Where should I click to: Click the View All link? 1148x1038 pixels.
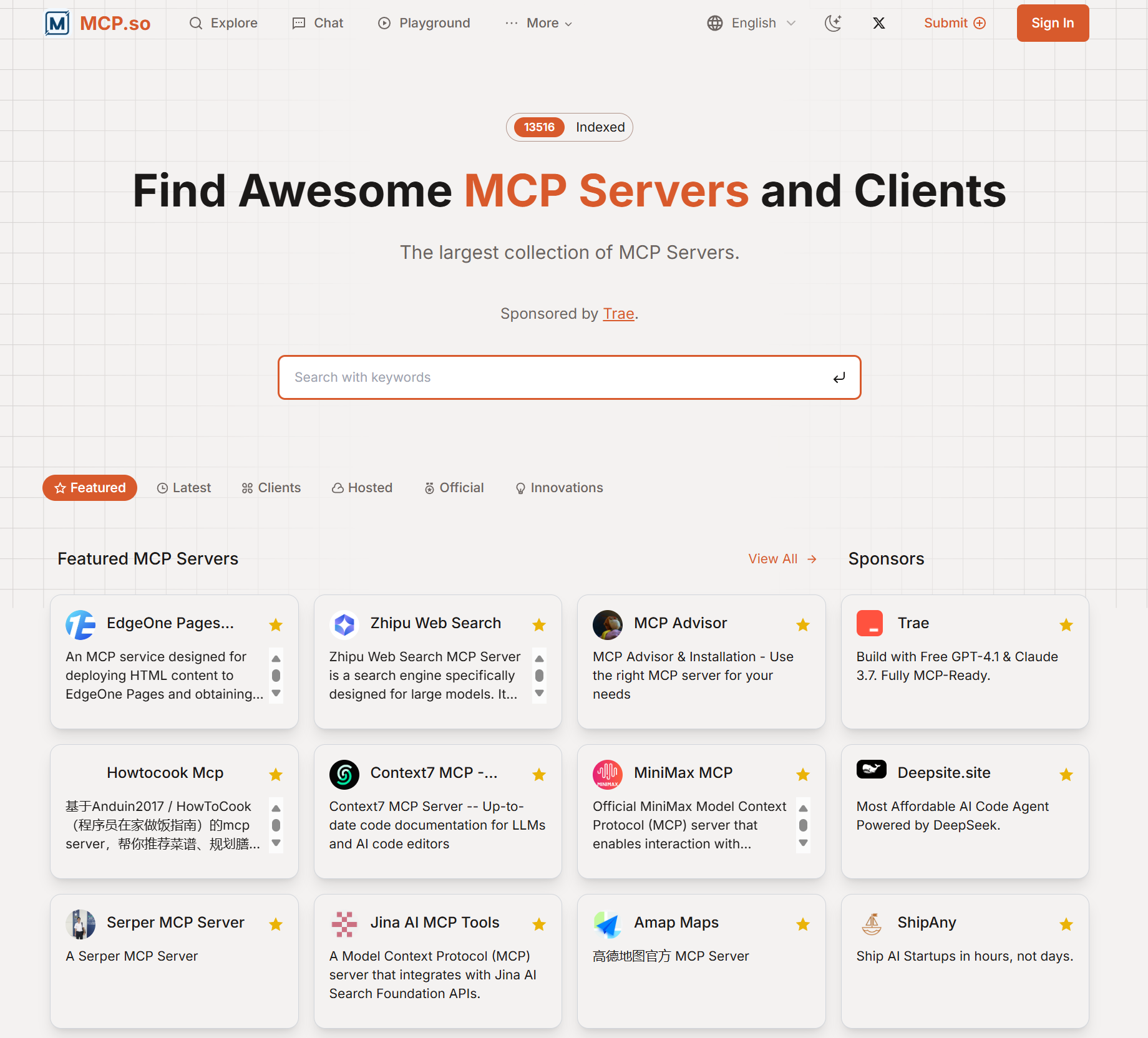tap(782, 559)
